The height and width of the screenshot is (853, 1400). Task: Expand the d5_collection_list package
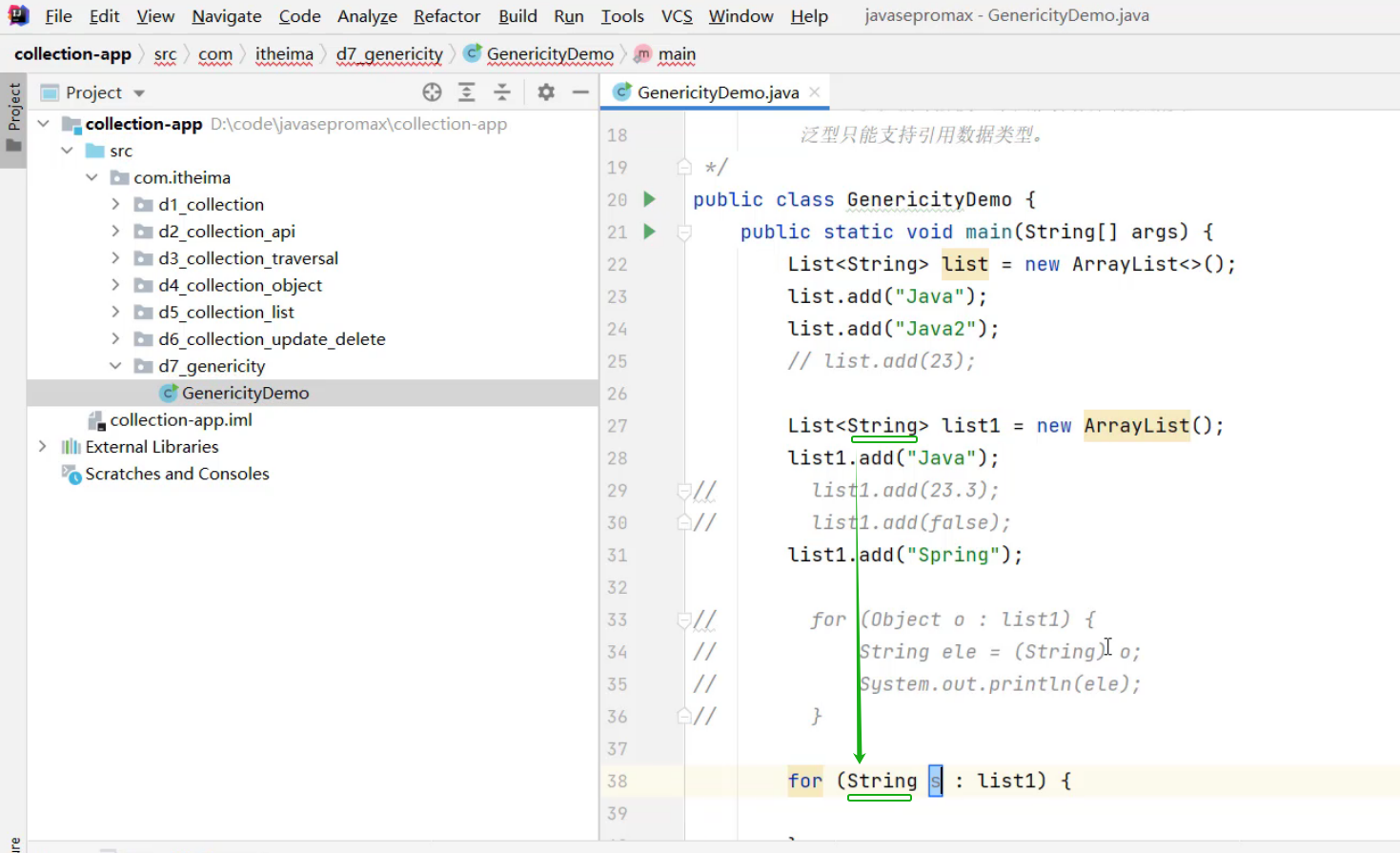click(x=115, y=312)
